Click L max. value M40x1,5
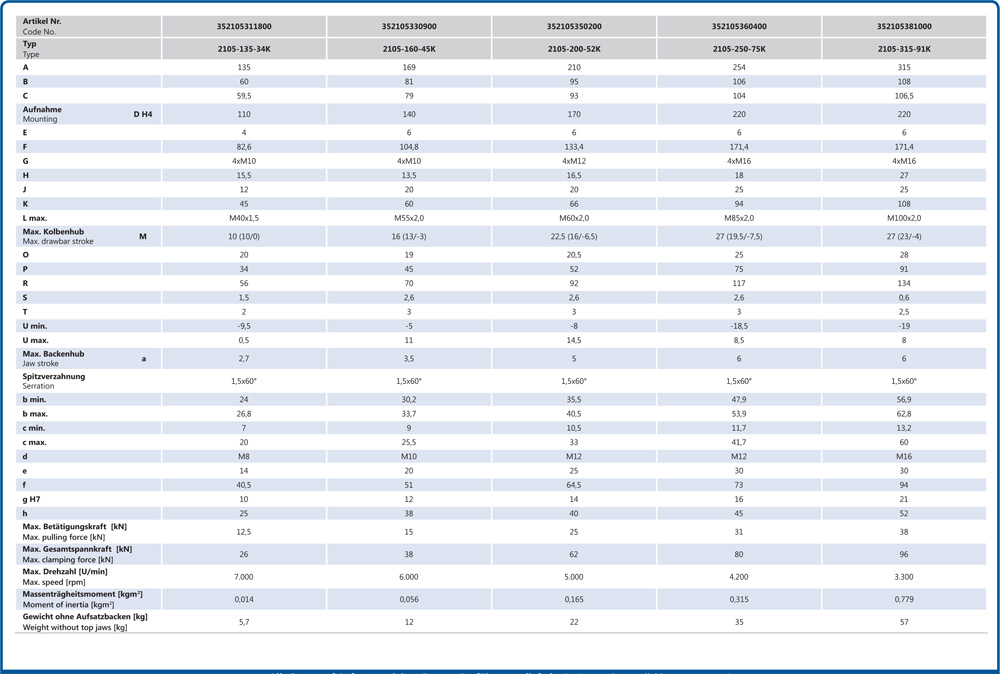This screenshot has height=674, width=1000. (244, 218)
